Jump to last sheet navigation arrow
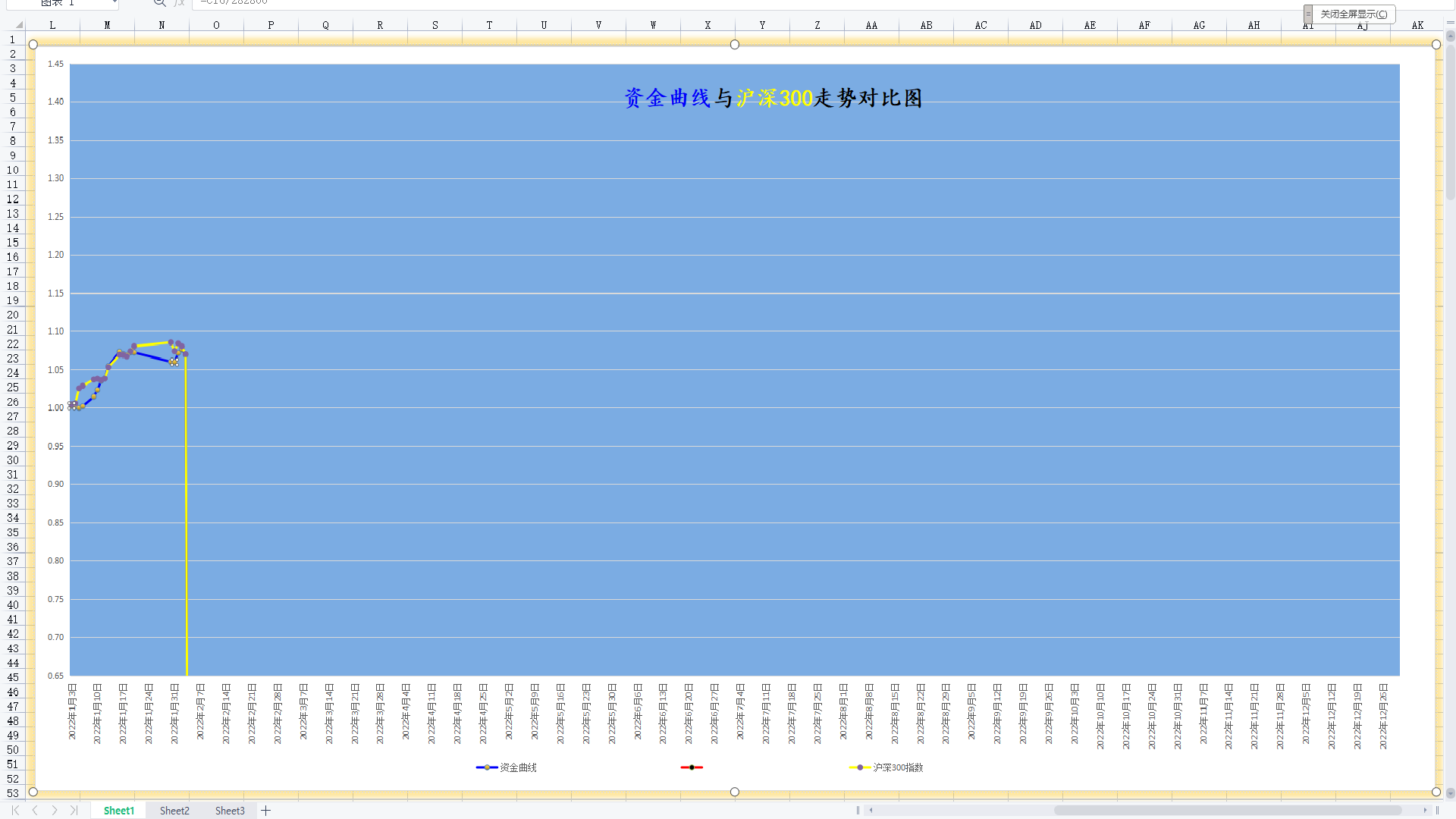The height and width of the screenshot is (819, 1456). (x=74, y=811)
